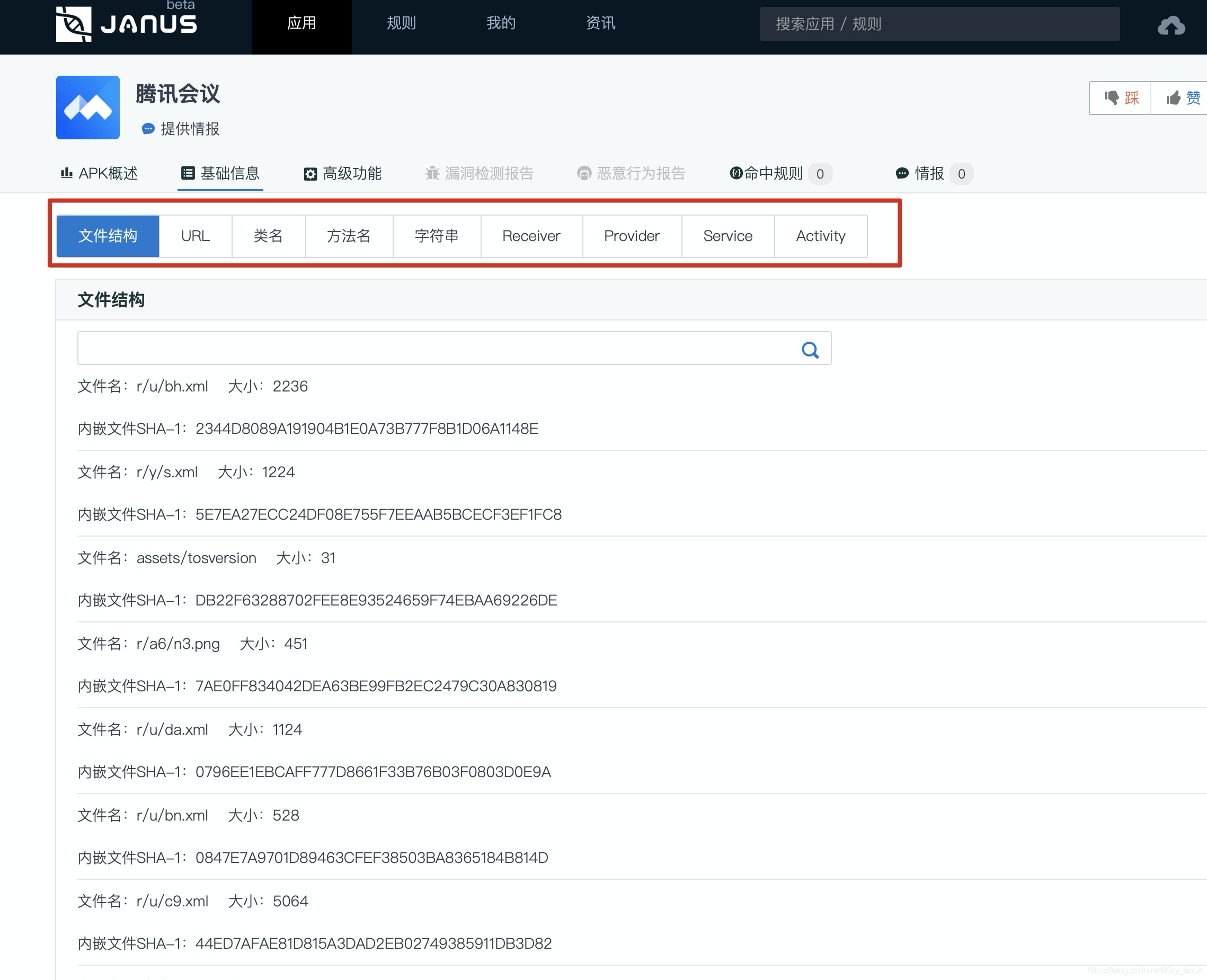Click the thumbs-up 赞 button
The width and height of the screenshot is (1207, 980).
tap(1183, 98)
